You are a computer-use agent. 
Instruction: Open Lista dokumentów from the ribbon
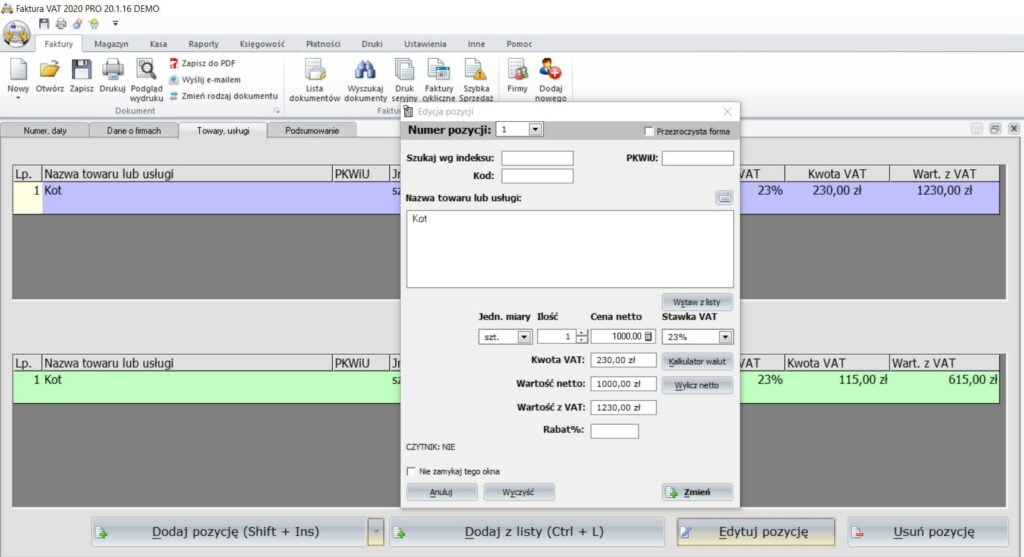[315, 71]
